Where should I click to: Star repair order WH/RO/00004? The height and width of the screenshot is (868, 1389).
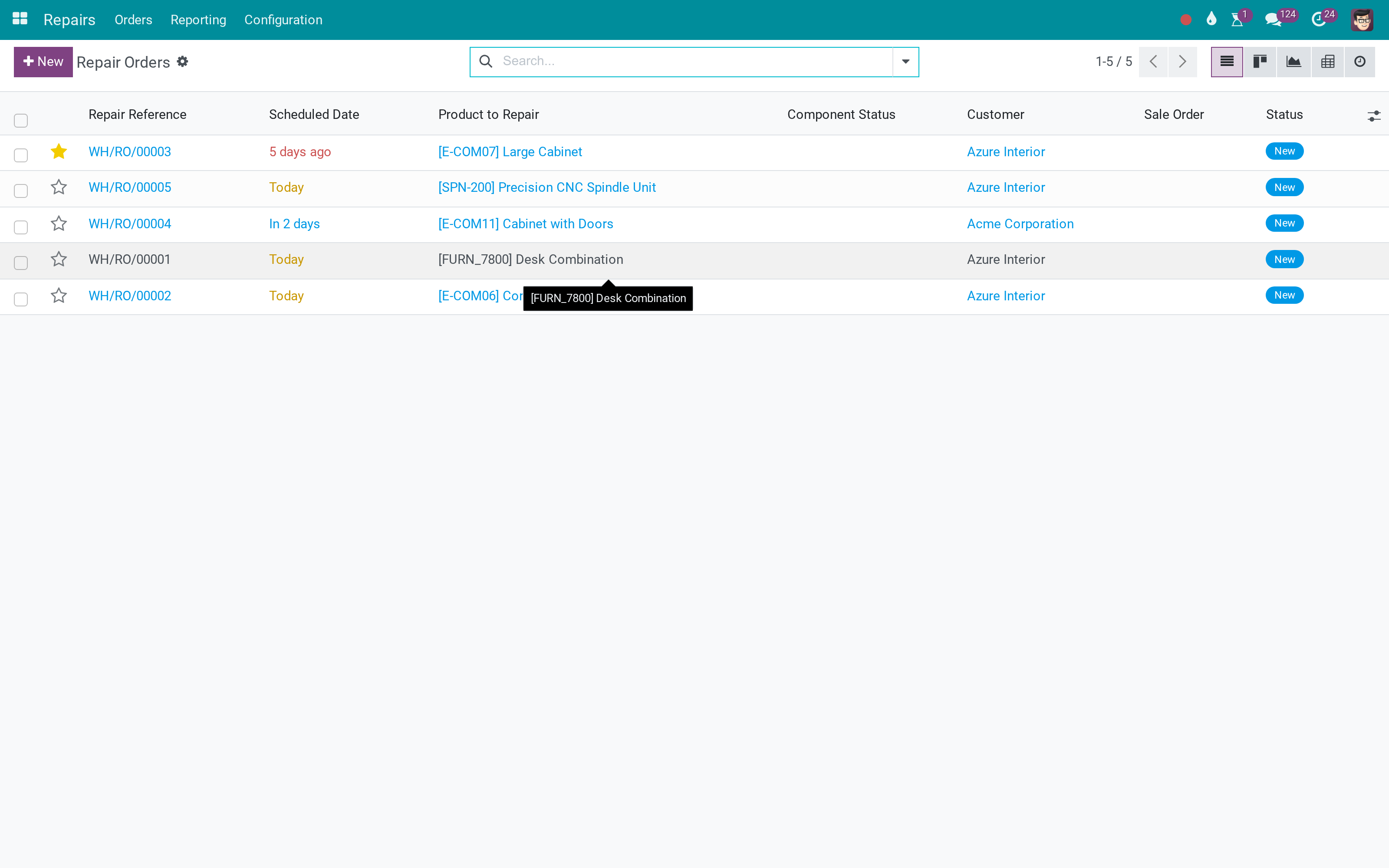(59, 224)
